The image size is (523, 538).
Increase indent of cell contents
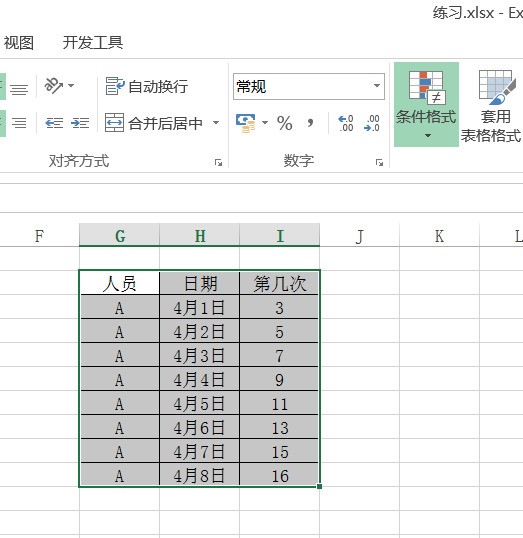pos(80,123)
